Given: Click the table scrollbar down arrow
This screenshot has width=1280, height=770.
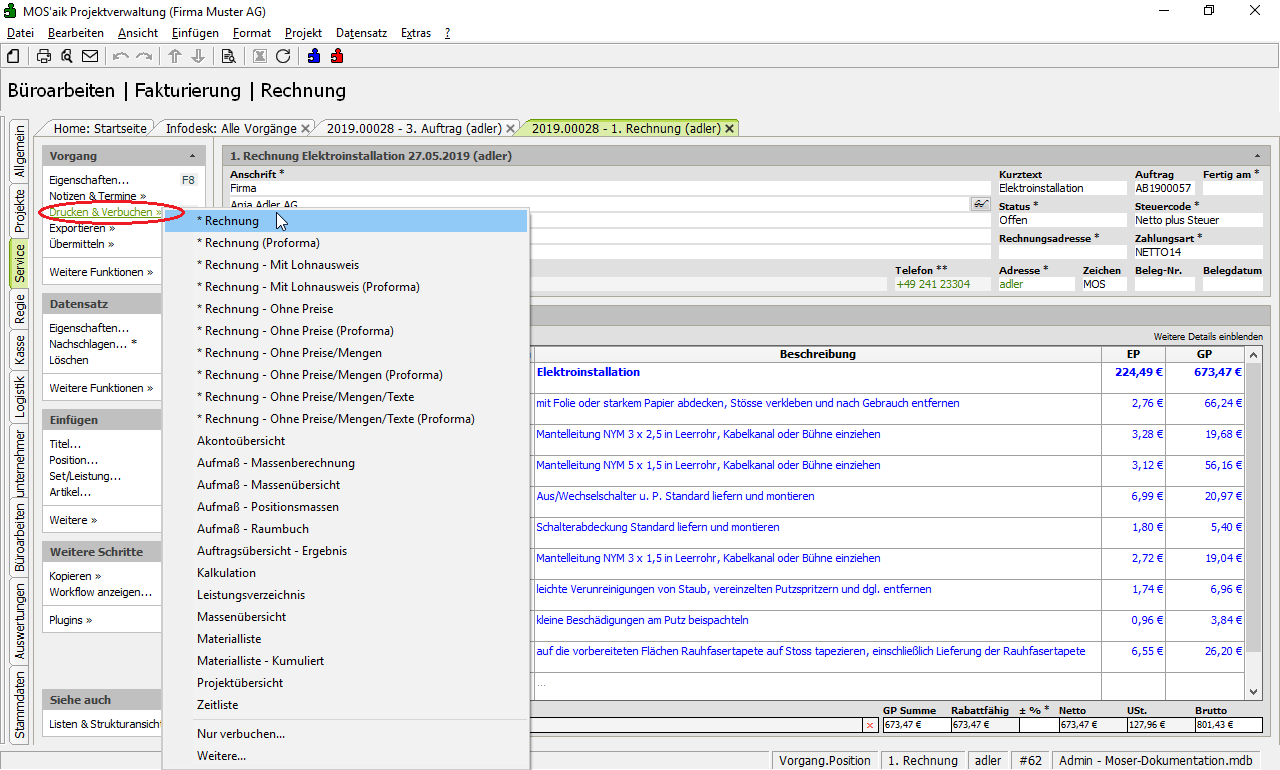Looking at the screenshot, I should coord(1255,691).
